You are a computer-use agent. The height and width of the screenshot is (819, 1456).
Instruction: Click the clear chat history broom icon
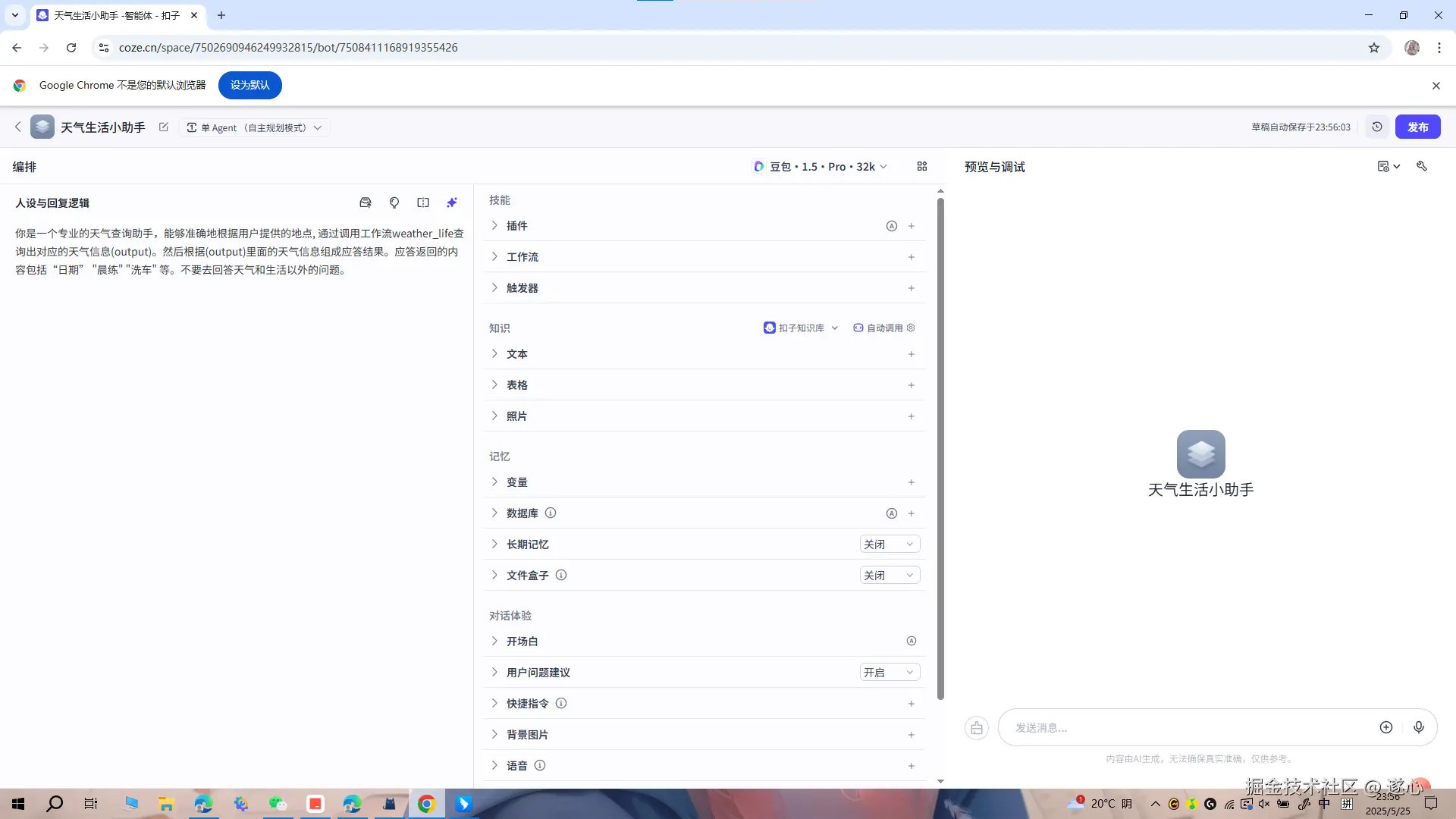977,728
